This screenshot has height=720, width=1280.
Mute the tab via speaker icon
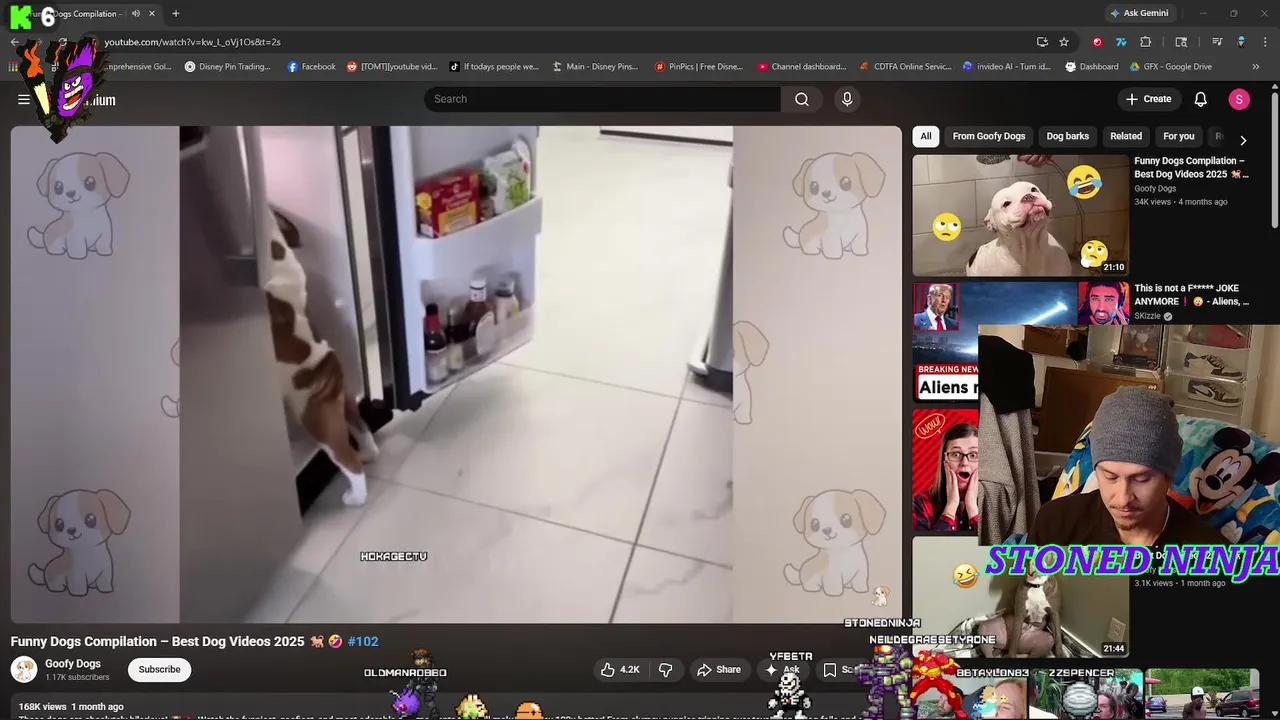(136, 13)
